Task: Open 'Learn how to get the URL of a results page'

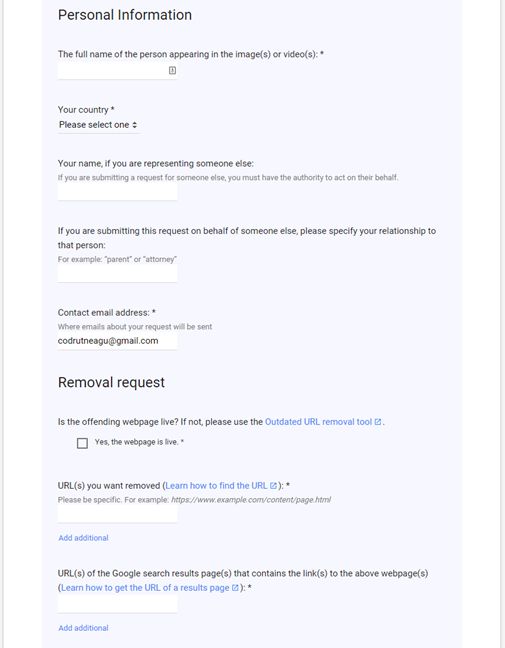Action: point(145,588)
